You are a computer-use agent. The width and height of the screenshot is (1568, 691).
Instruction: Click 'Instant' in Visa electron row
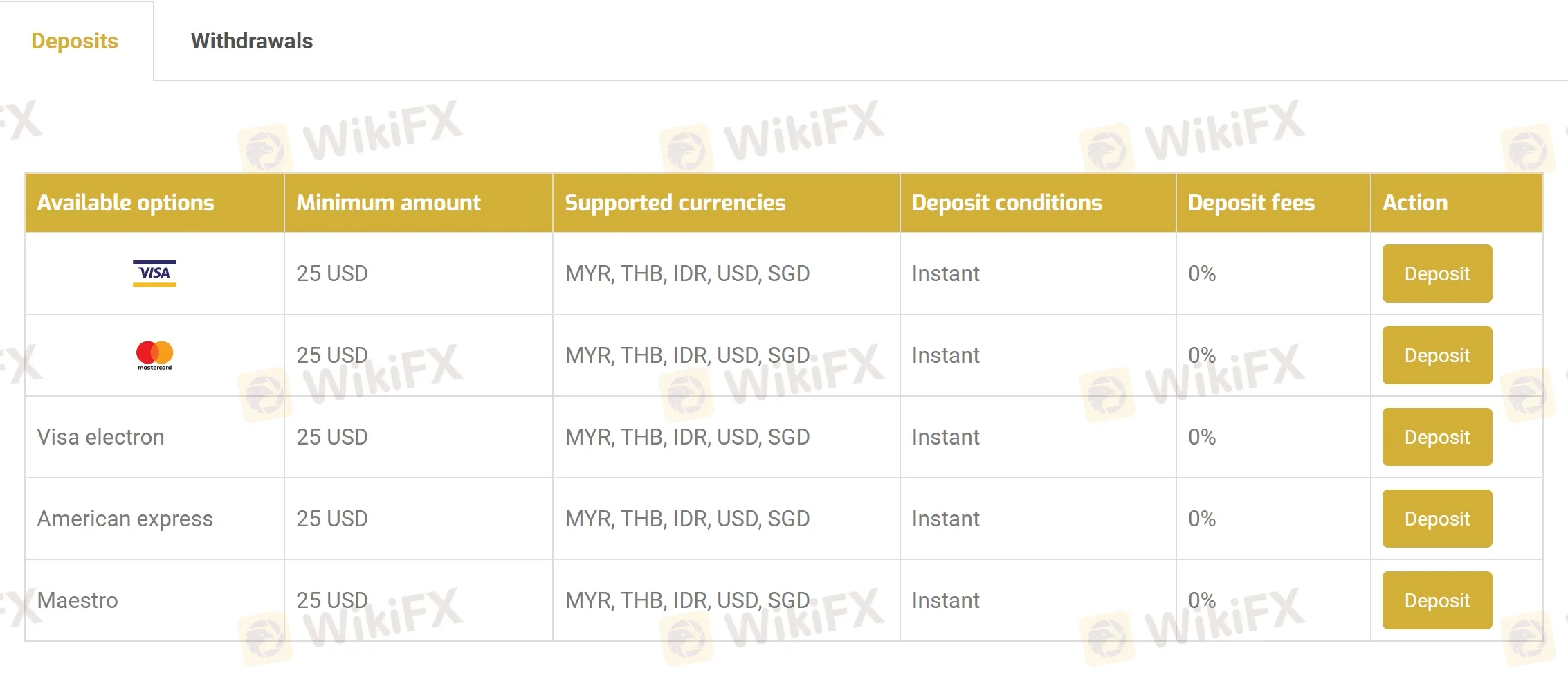coord(945,437)
